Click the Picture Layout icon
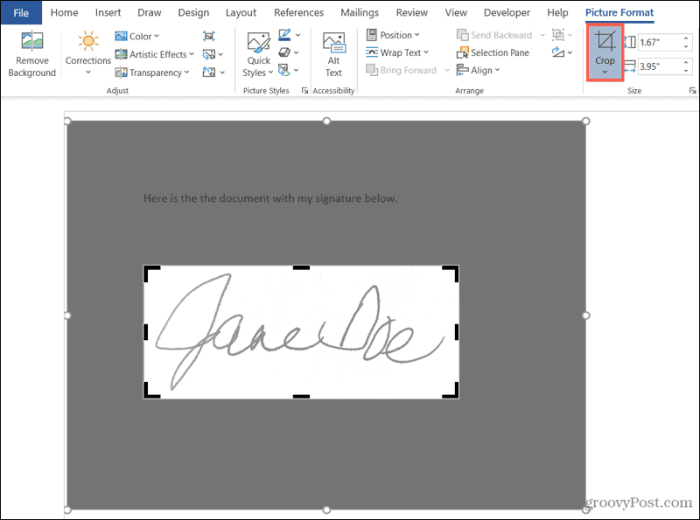The height and width of the screenshot is (520, 700). click(x=284, y=70)
